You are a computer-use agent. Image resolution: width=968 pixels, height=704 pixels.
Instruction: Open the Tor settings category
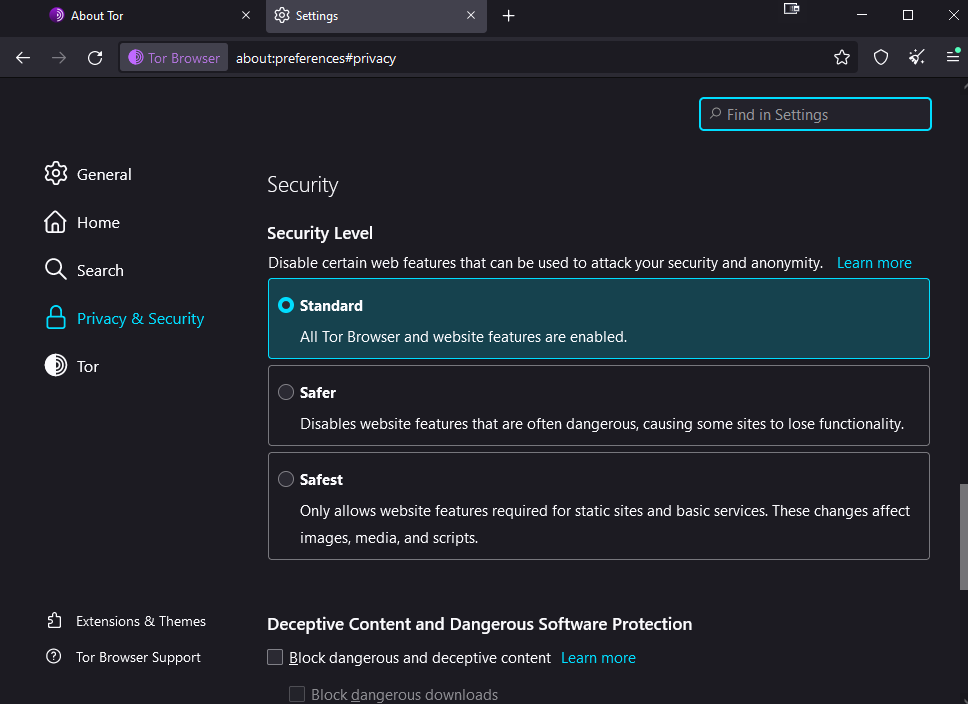(72, 366)
